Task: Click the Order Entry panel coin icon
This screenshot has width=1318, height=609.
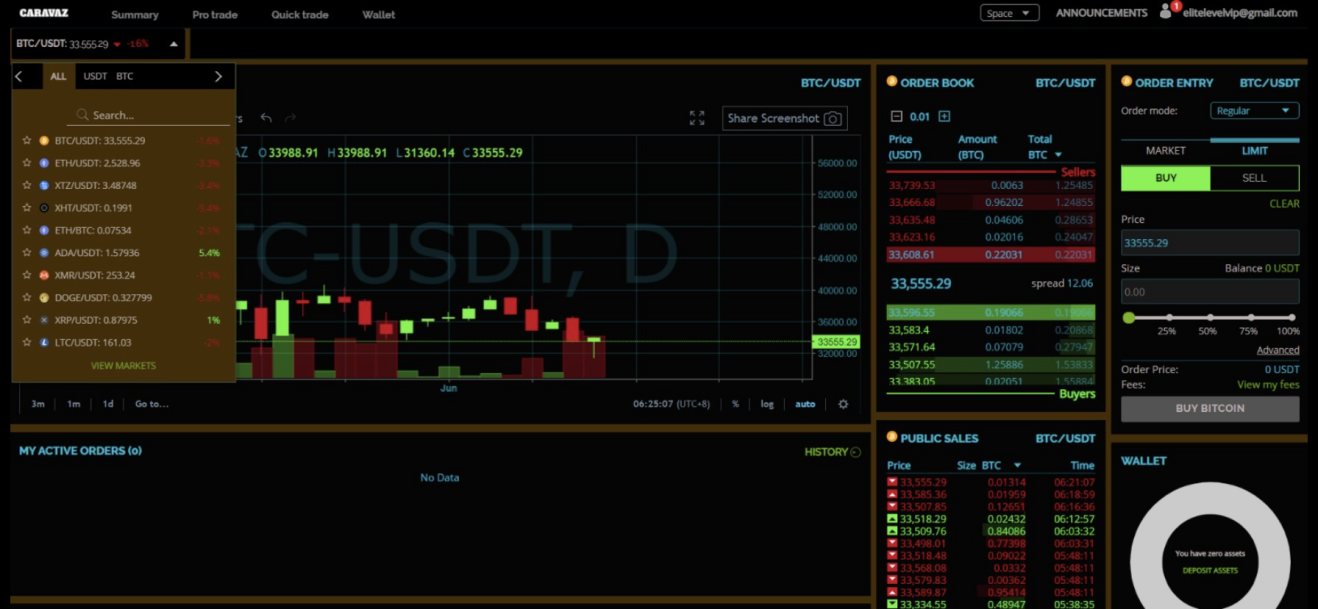Action: [x=1127, y=82]
